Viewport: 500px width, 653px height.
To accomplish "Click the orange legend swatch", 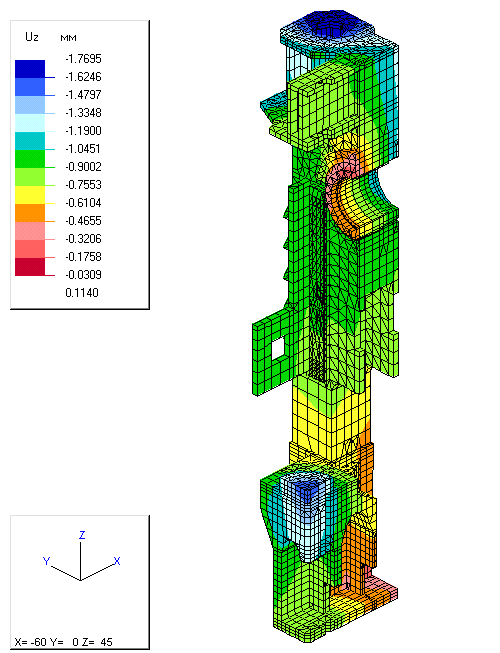I will 30,213.
